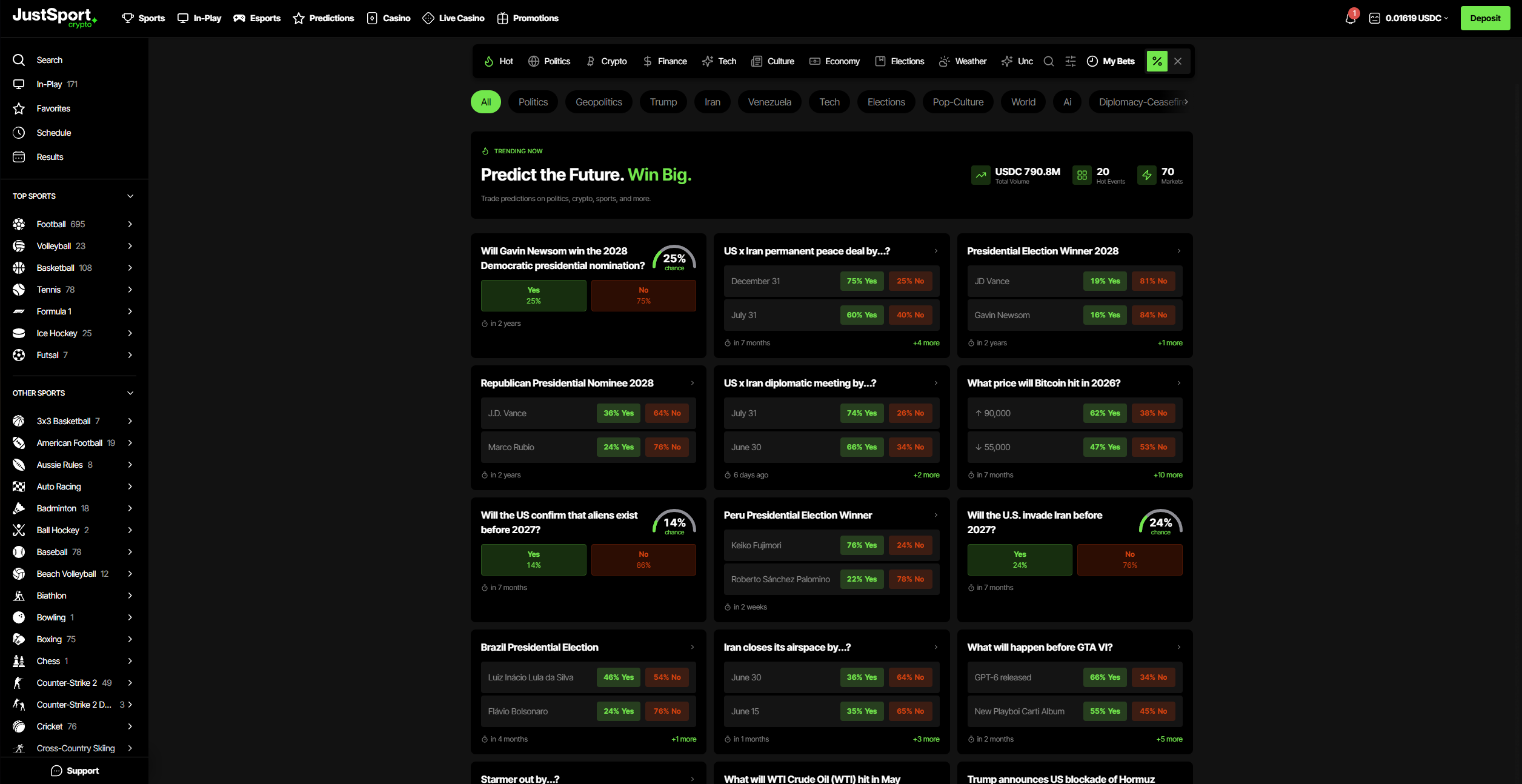1522x784 pixels.
Task: Bet Yes 24% on U.S. invade Iran
Action: click(1020, 560)
